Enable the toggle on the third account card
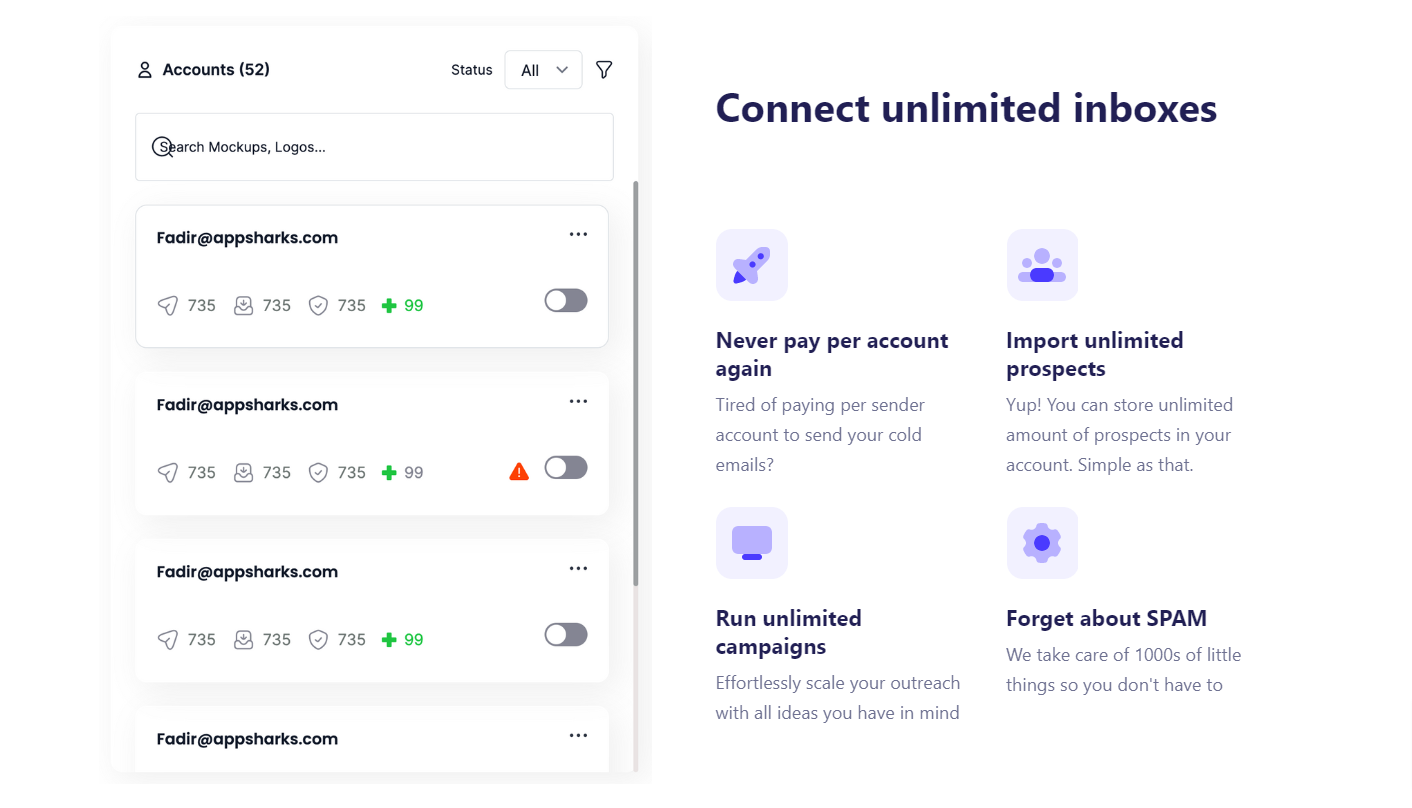 click(566, 634)
